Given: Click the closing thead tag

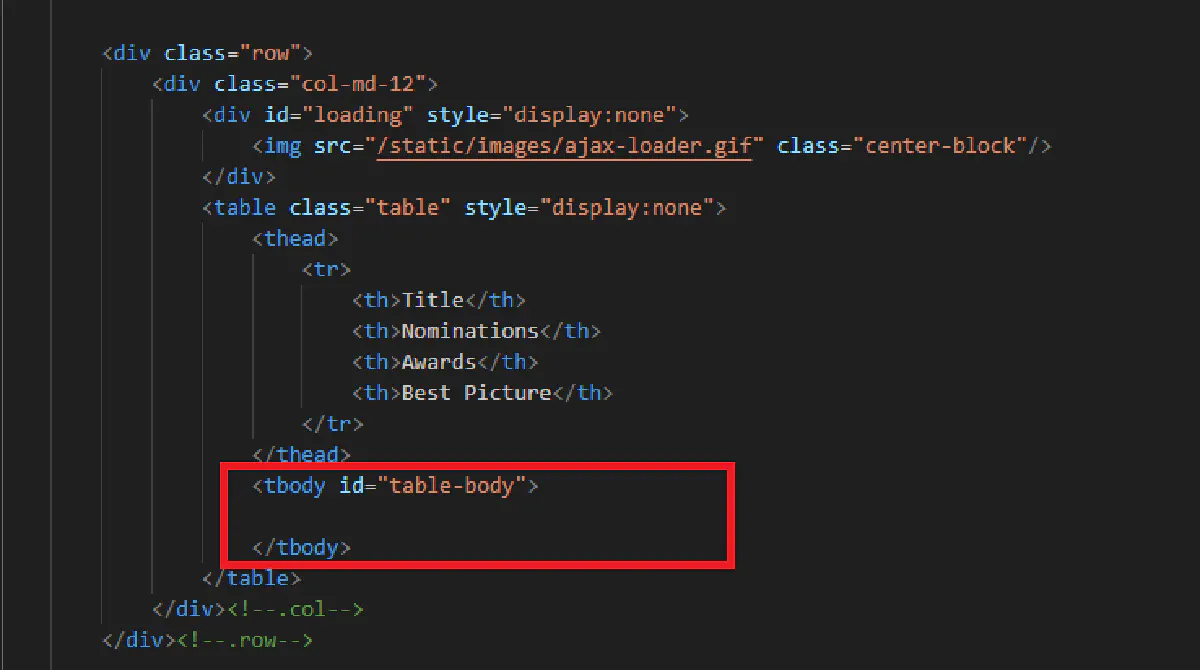Looking at the screenshot, I should [x=300, y=454].
